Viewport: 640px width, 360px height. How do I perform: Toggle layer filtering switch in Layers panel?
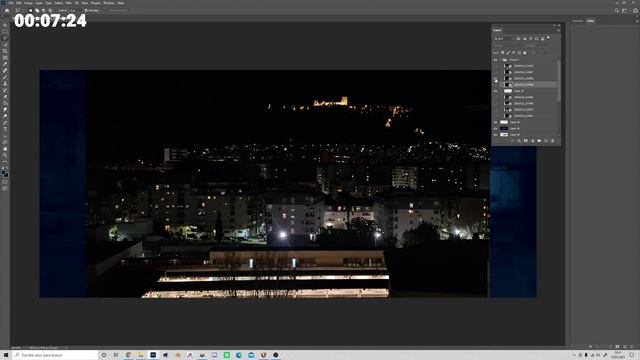(x=548, y=38)
